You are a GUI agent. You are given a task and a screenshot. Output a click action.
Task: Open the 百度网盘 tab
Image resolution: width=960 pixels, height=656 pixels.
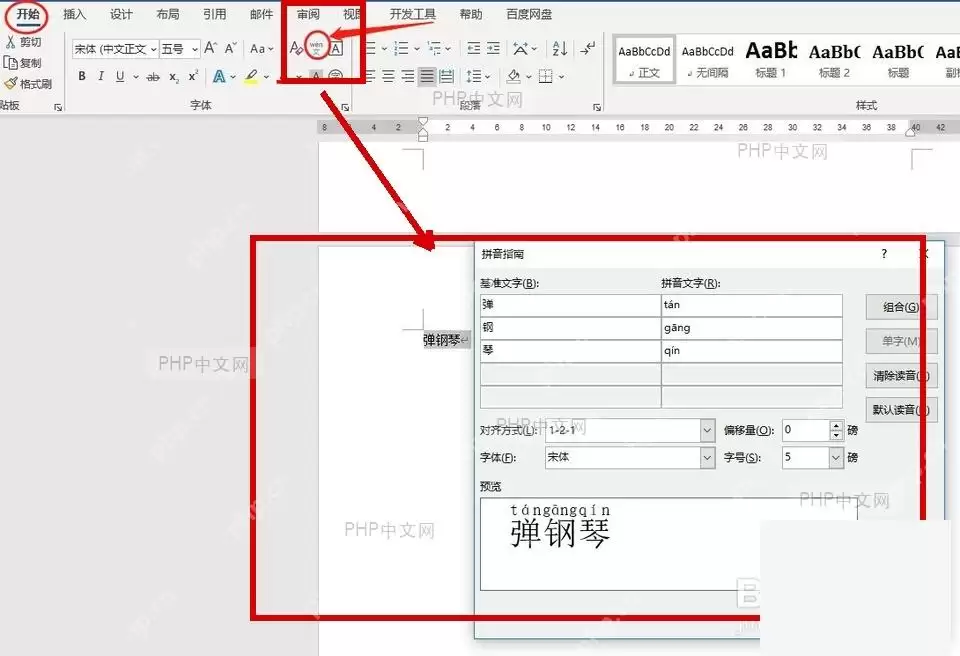click(530, 13)
